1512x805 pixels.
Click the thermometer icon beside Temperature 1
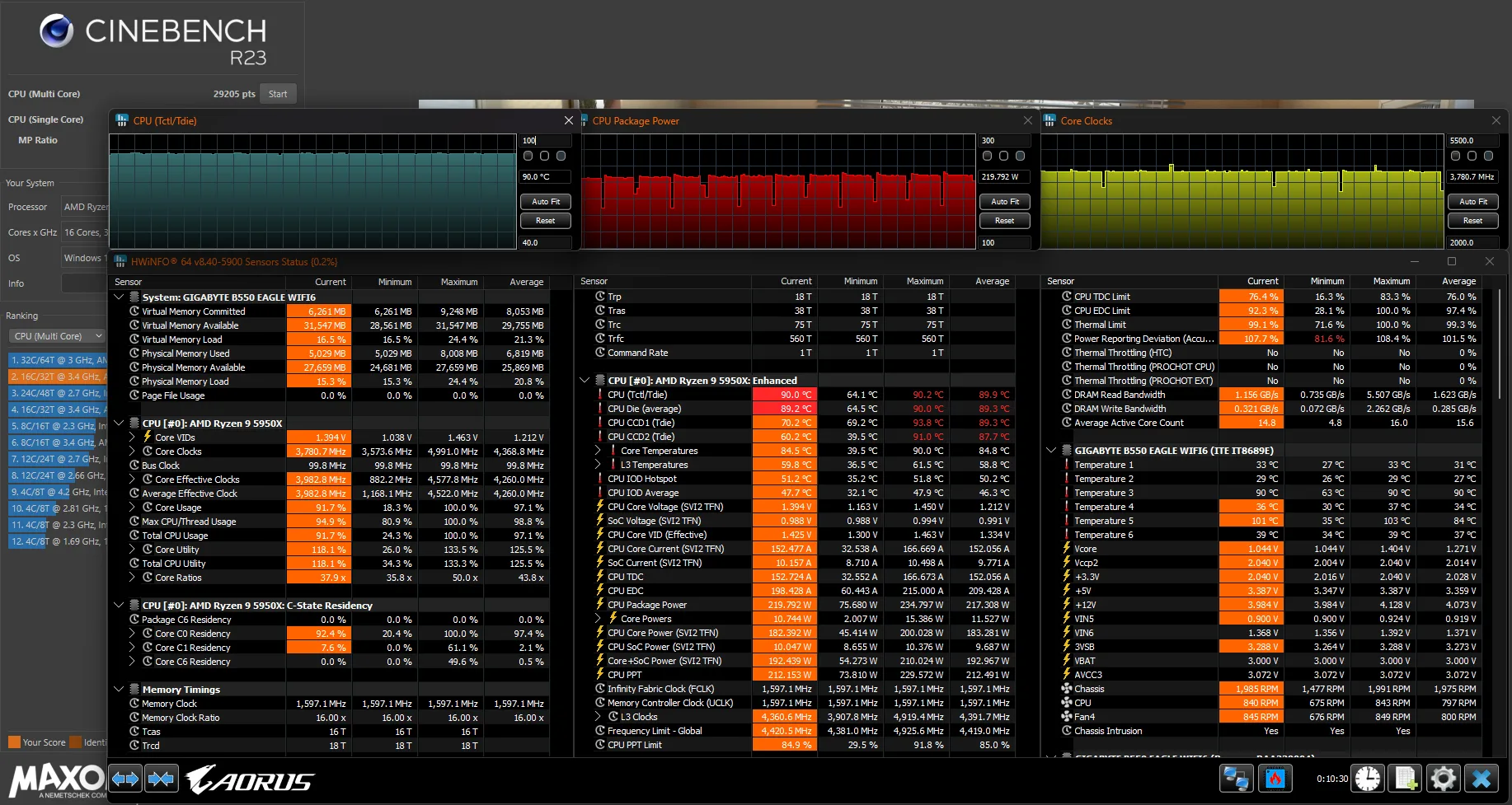pos(1066,465)
